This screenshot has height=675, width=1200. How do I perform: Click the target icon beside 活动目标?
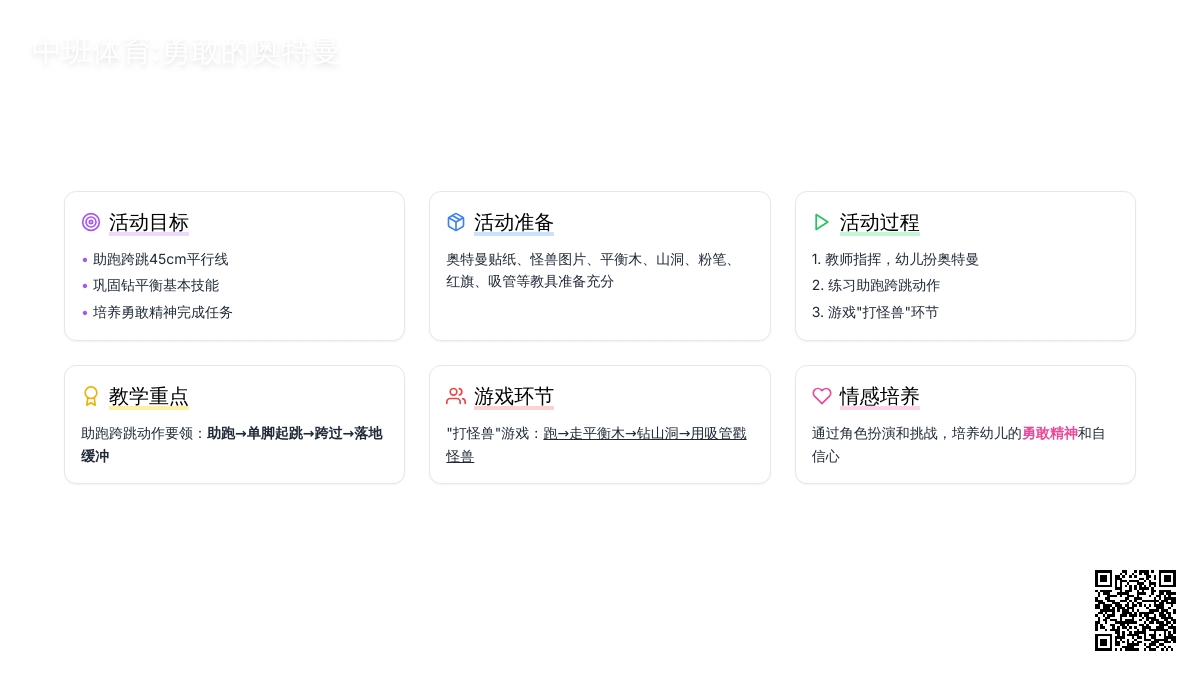(x=91, y=222)
